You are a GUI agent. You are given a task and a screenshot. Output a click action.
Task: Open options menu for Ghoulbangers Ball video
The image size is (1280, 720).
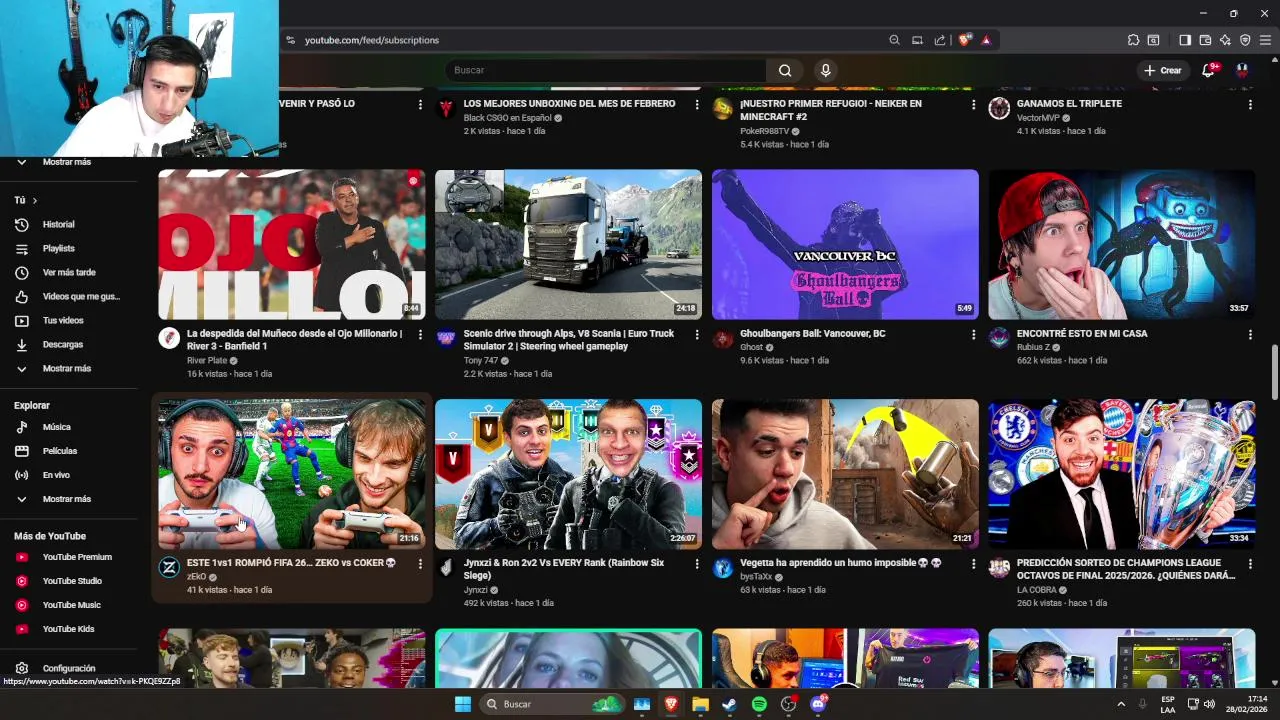tap(973, 334)
